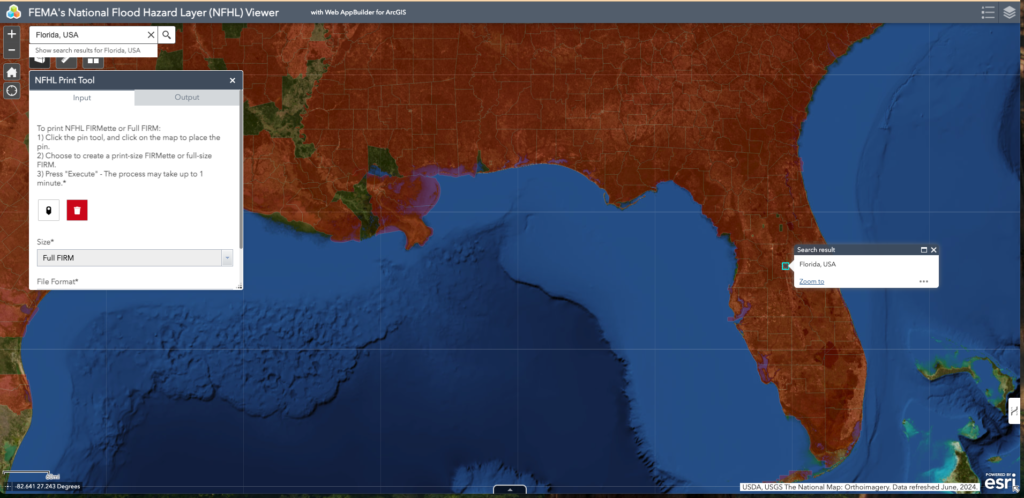Close the Search result popup
This screenshot has height=498, width=1024.
[x=934, y=249]
